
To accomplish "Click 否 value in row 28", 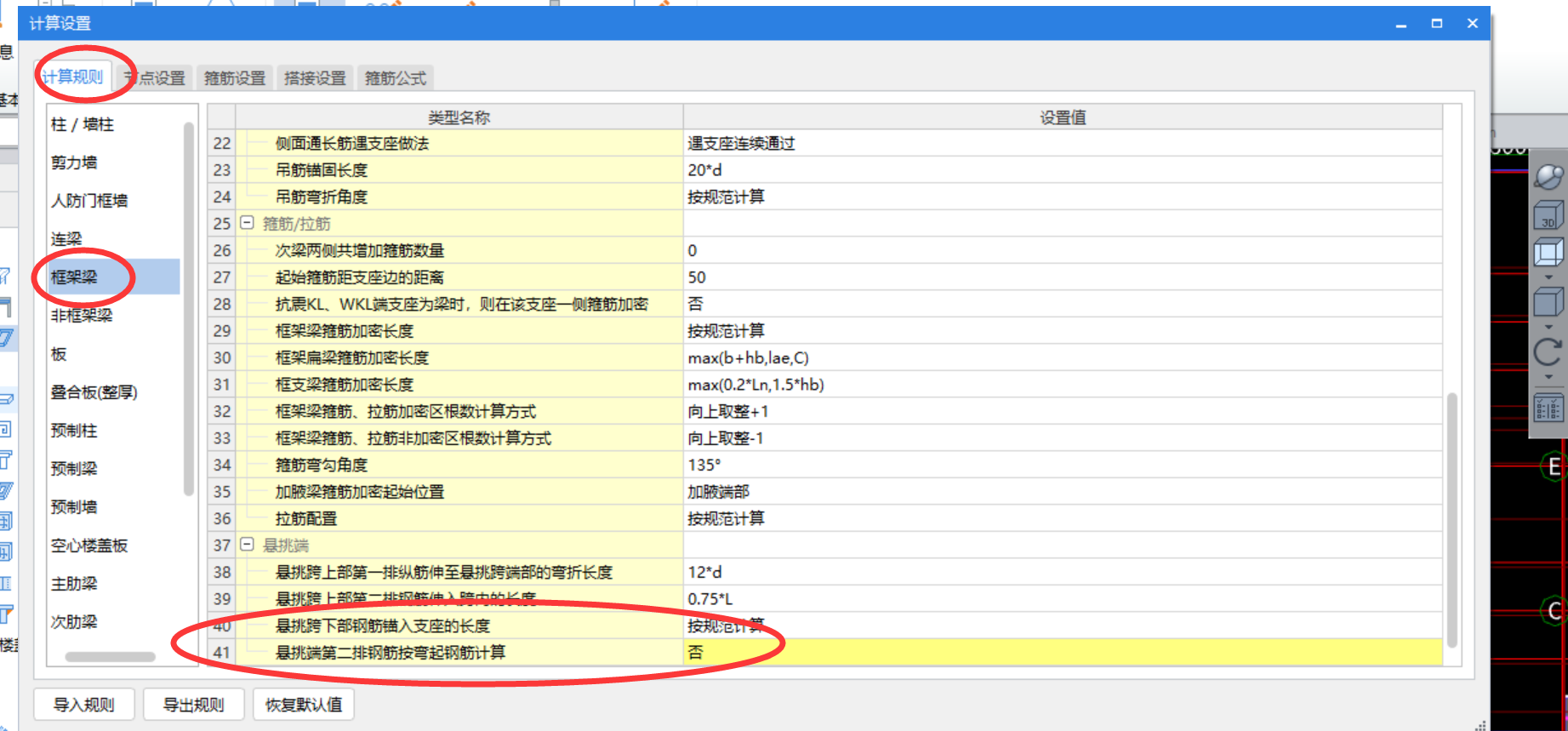I will coord(1063,304).
